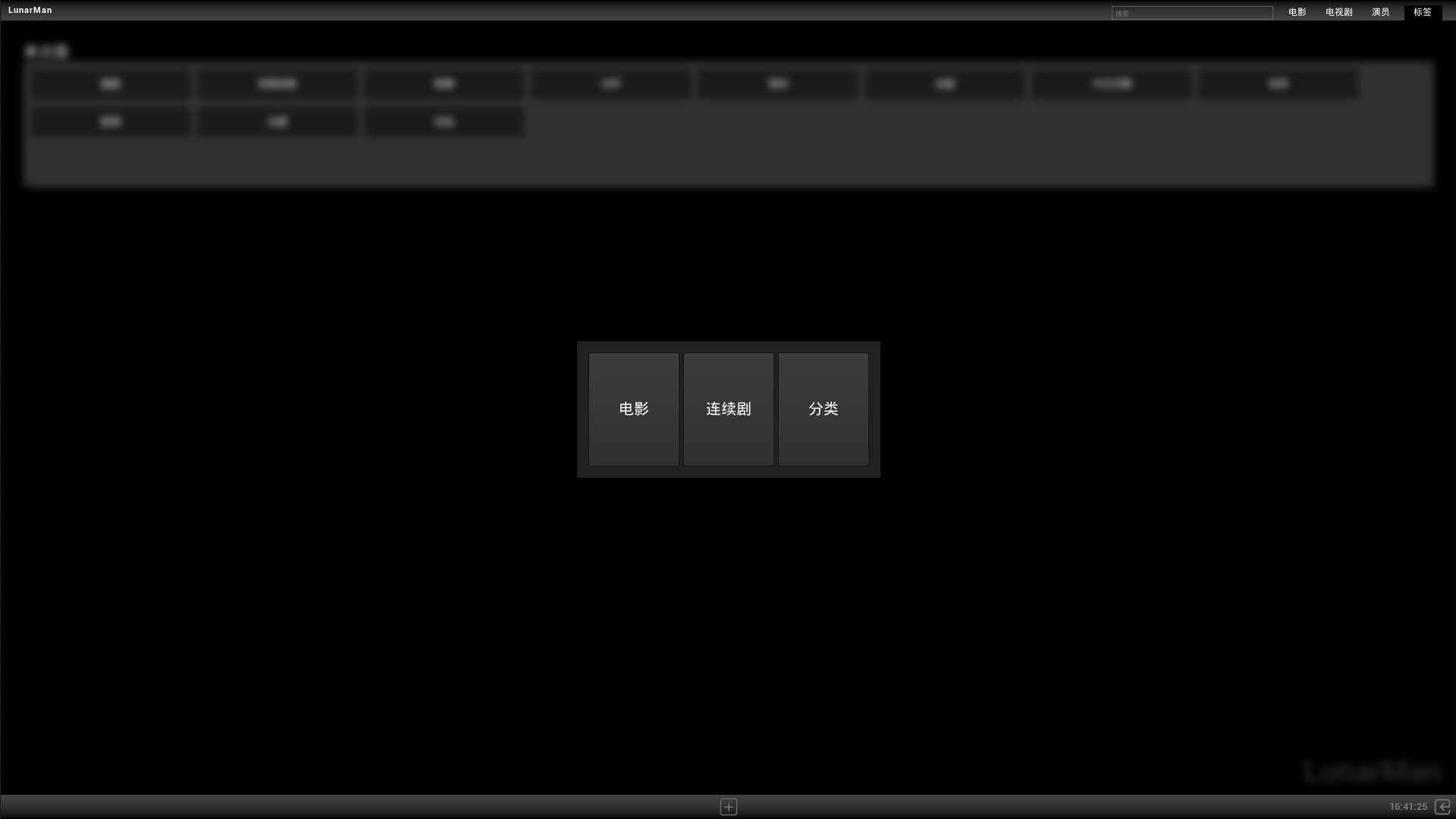Screen dimensions: 1456x819
Task: Click the 电视剧 navigation menu item
Action: (x=1339, y=12)
